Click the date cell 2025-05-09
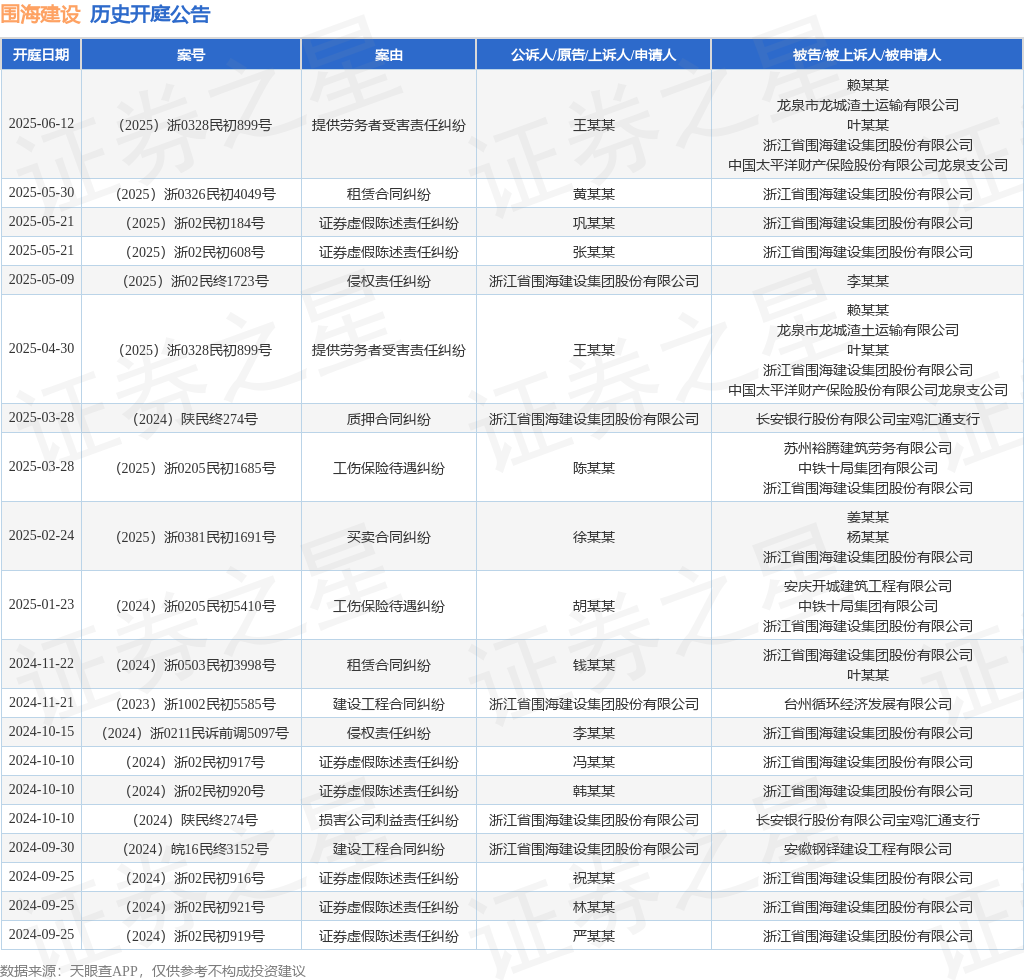1024x980 pixels. (x=41, y=279)
